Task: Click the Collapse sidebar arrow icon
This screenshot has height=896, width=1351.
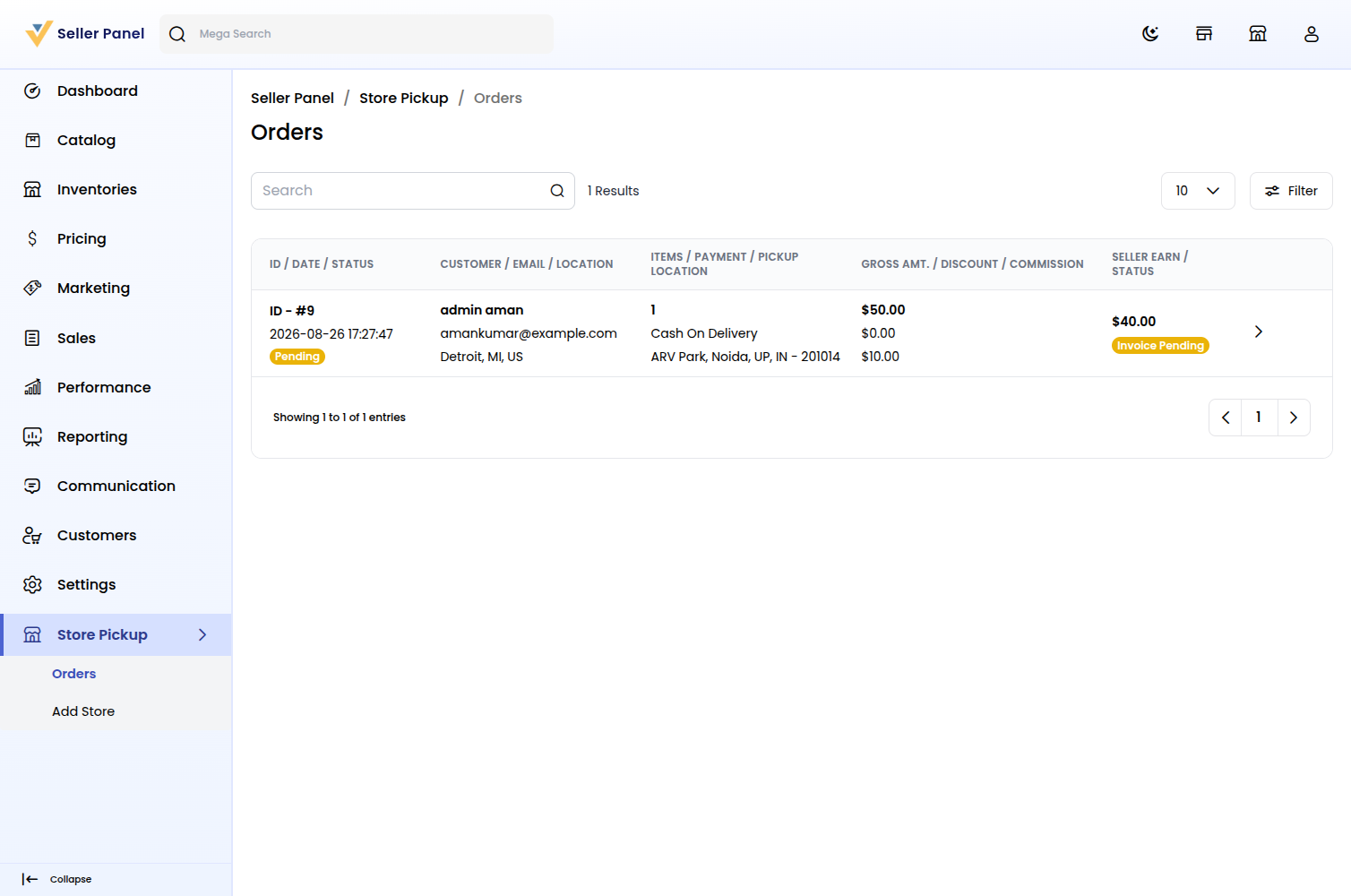Action: [x=30, y=879]
